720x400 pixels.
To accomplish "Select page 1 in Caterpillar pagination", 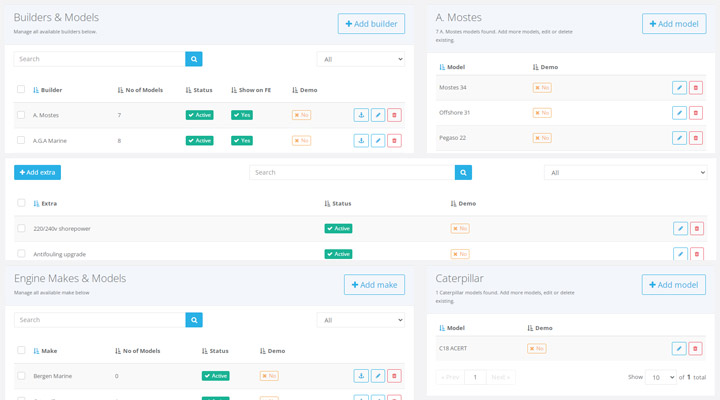I will 475,377.
